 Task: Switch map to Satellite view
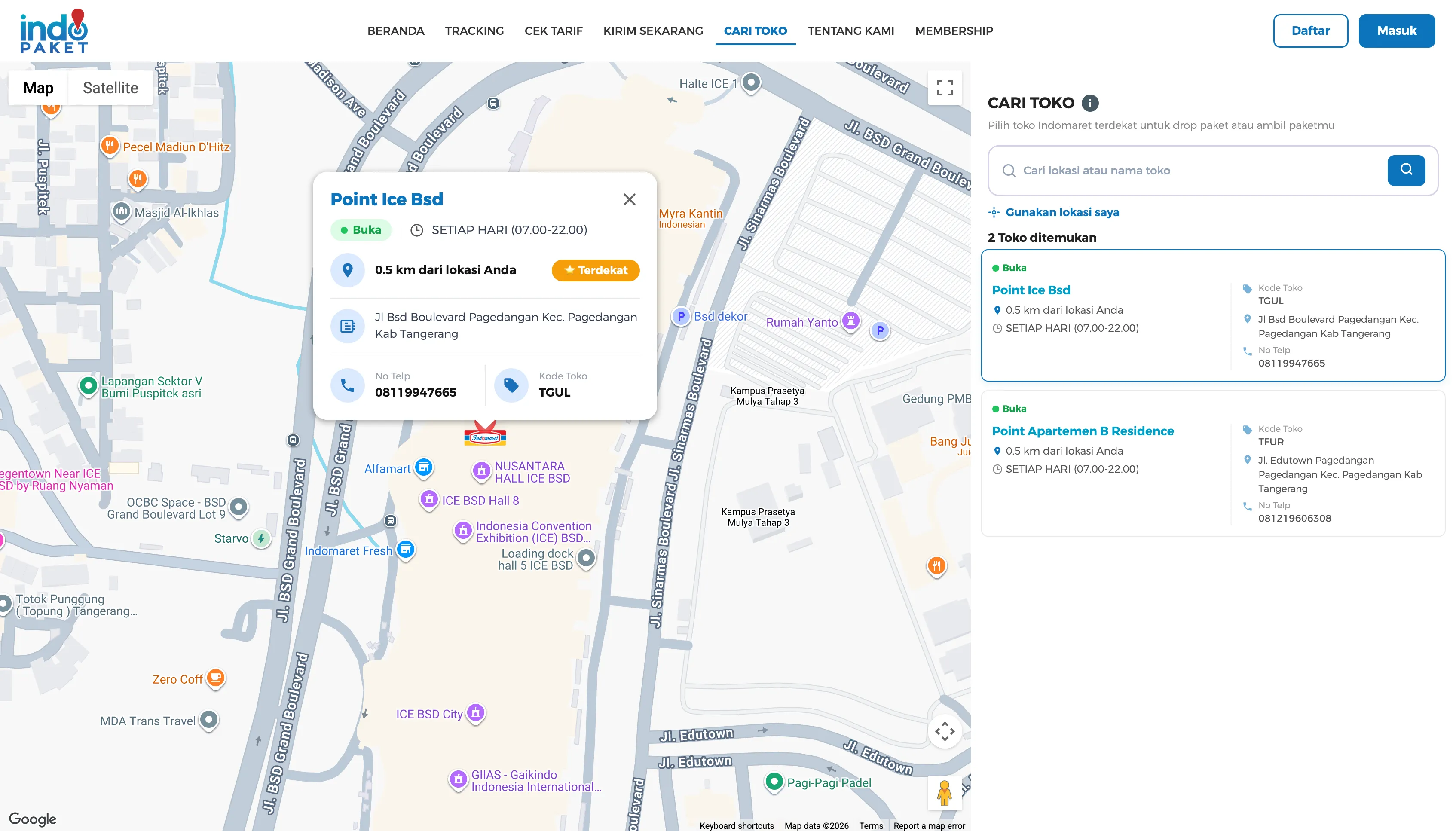pyautogui.click(x=110, y=88)
